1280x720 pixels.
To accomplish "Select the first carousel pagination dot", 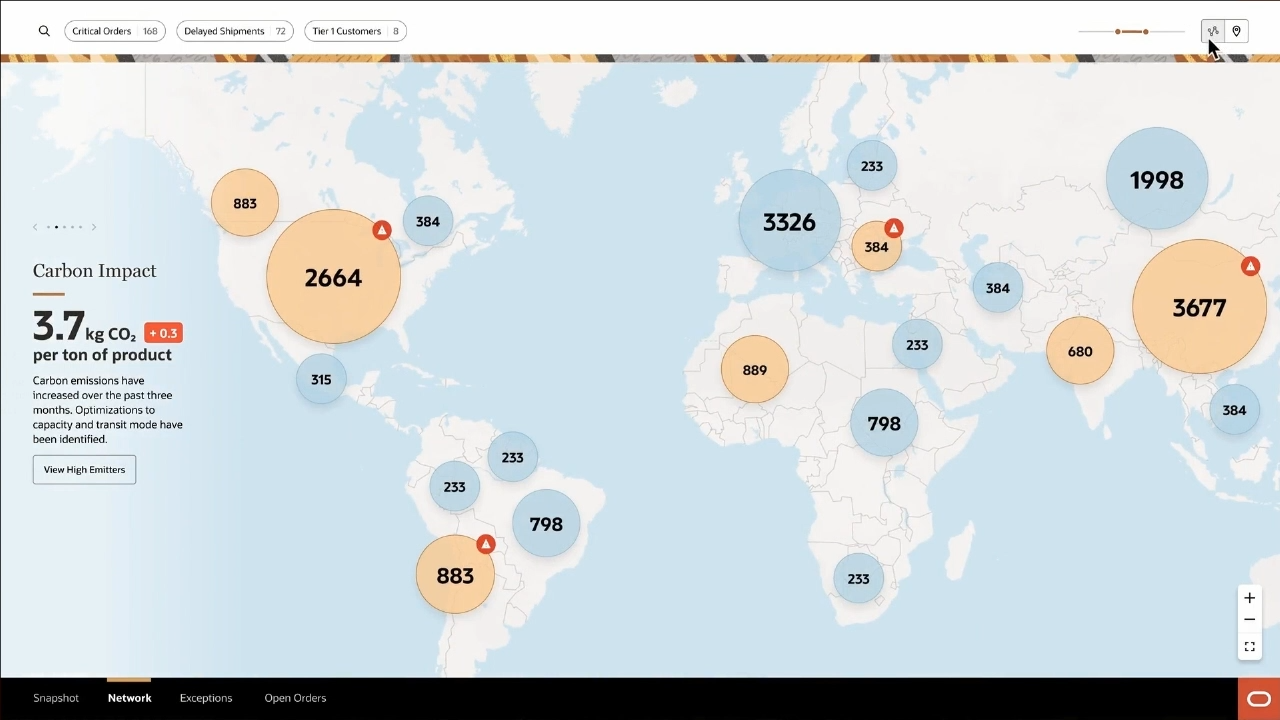I will (x=48, y=227).
